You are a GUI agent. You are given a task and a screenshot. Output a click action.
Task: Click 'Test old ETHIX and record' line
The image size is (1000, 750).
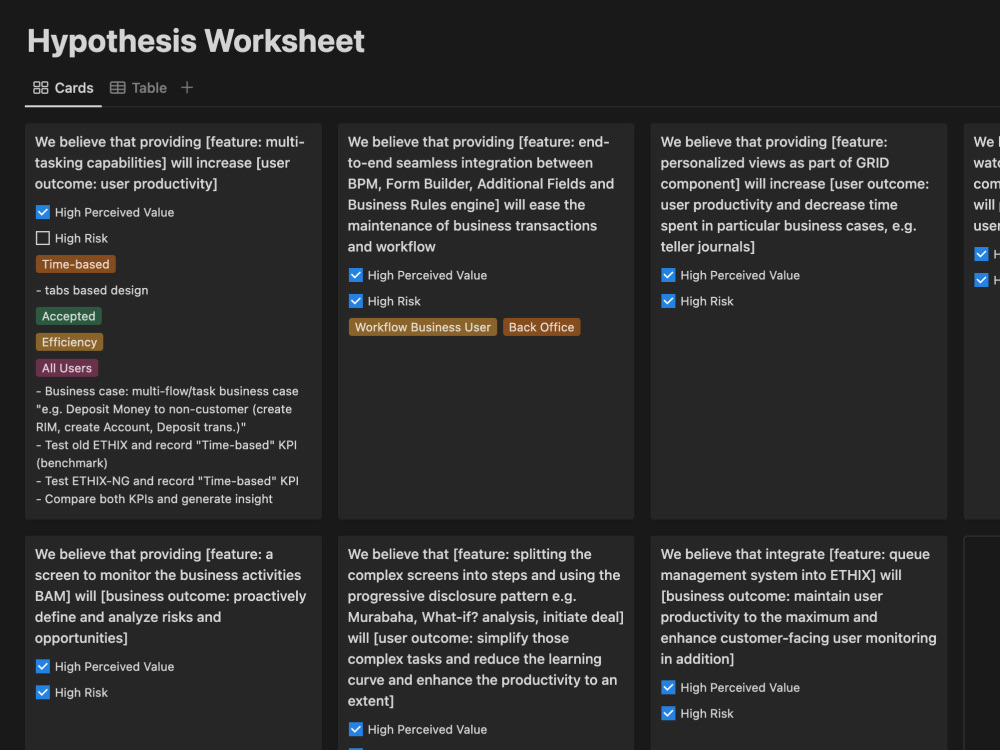pyautogui.click(x=166, y=453)
